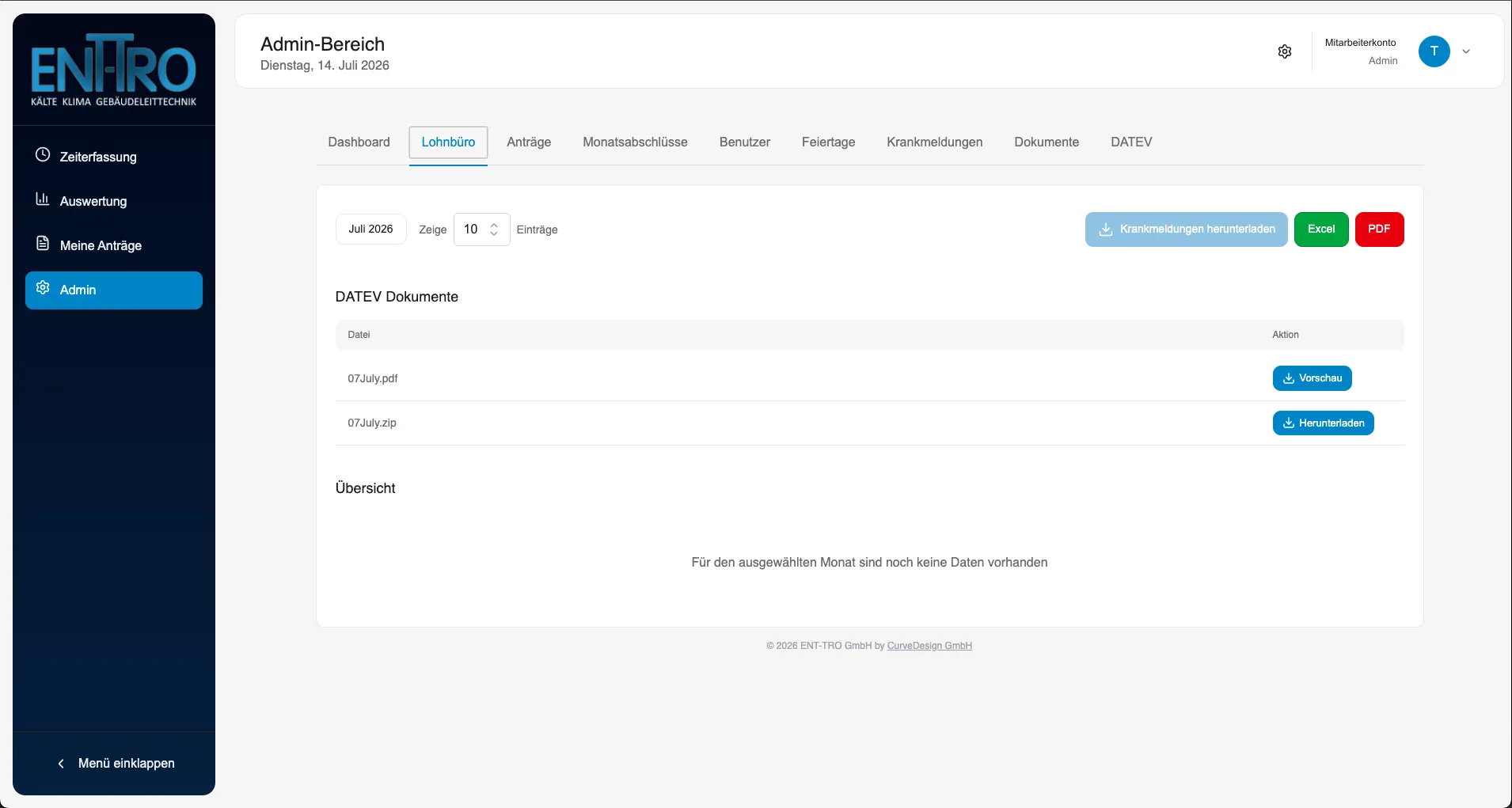Viewport: 1512px width, 808px height.
Task: Open the Juli 2026 month picker
Action: (x=370, y=230)
